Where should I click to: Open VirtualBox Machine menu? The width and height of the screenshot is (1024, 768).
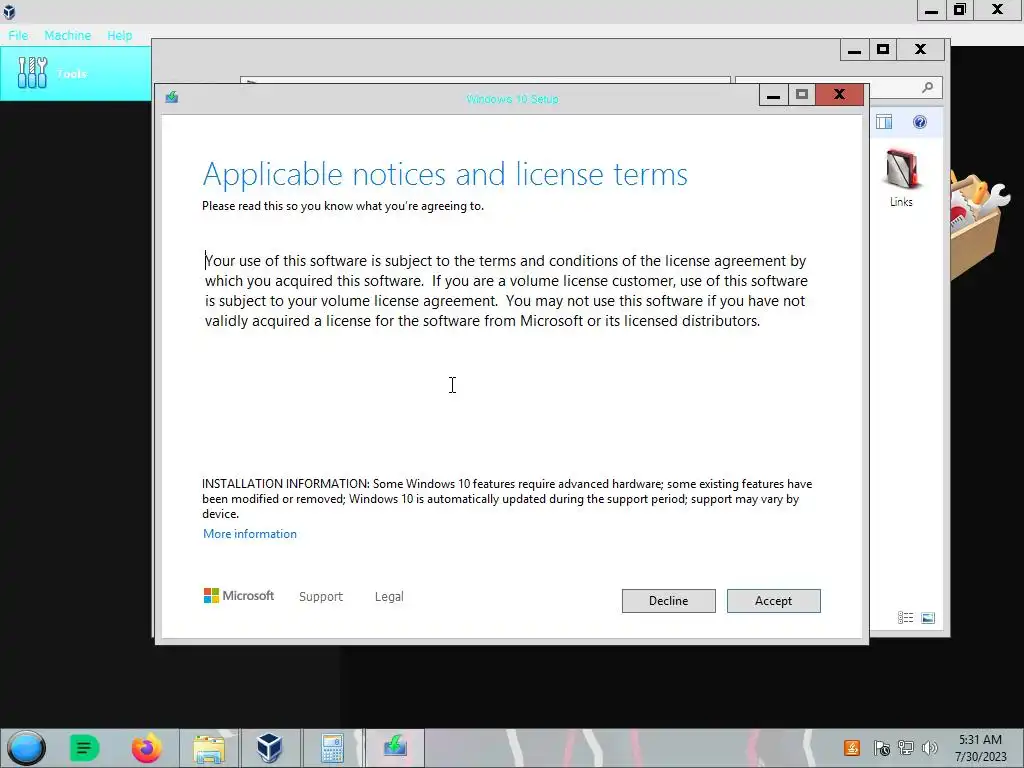[68, 35]
